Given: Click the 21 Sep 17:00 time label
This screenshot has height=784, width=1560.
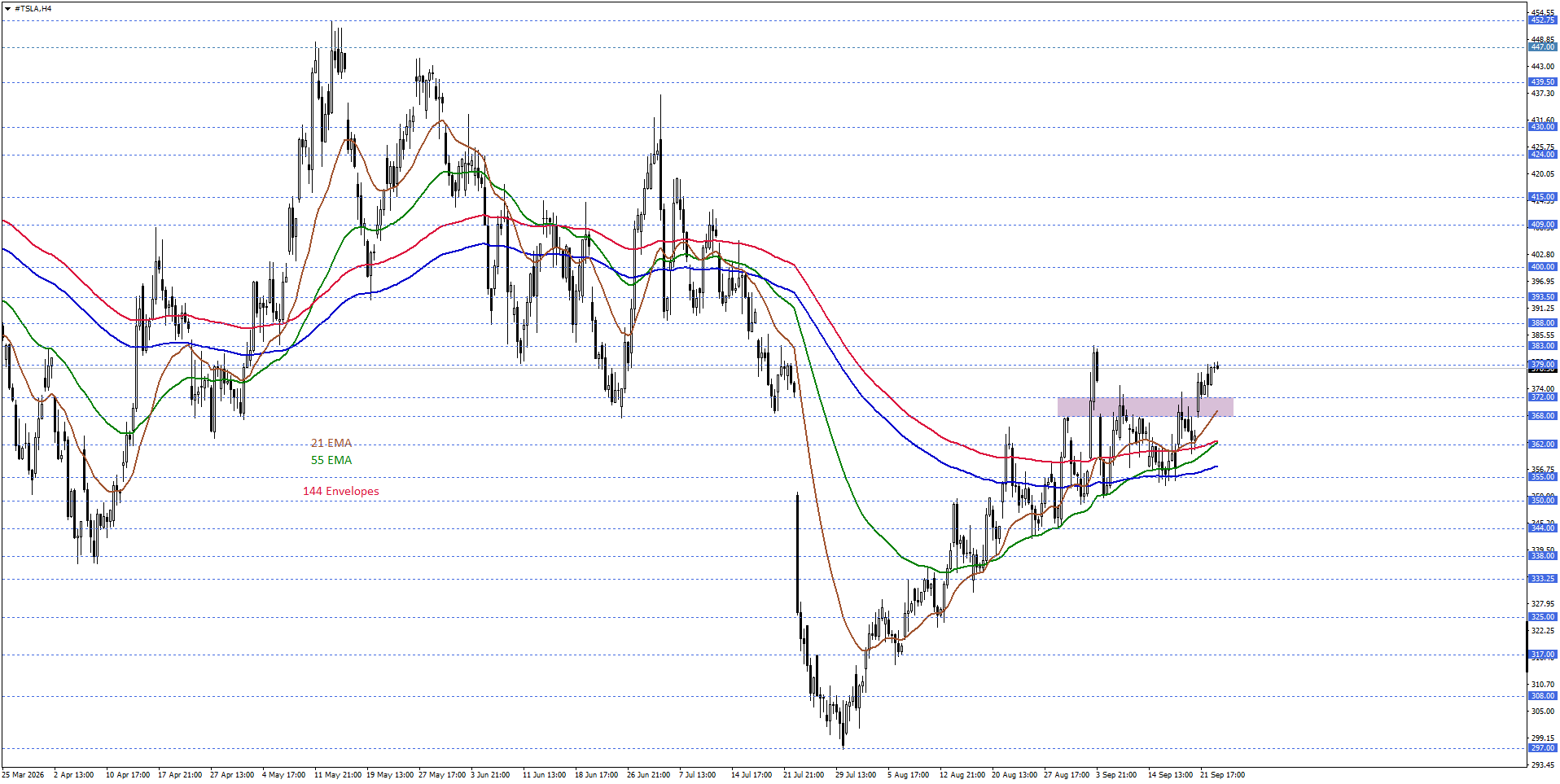Looking at the screenshot, I should click(x=1222, y=774).
